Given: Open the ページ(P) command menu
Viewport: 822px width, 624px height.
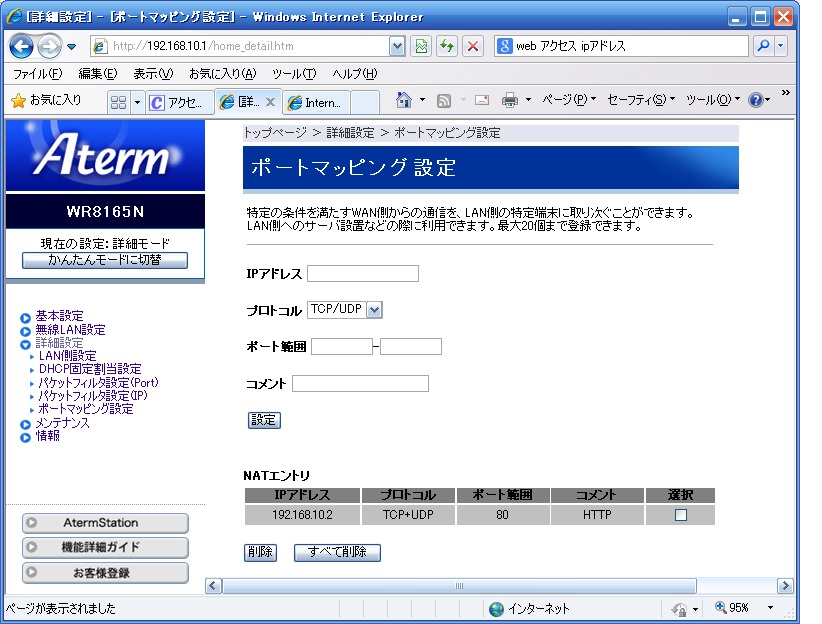Looking at the screenshot, I should click(x=568, y=100).
